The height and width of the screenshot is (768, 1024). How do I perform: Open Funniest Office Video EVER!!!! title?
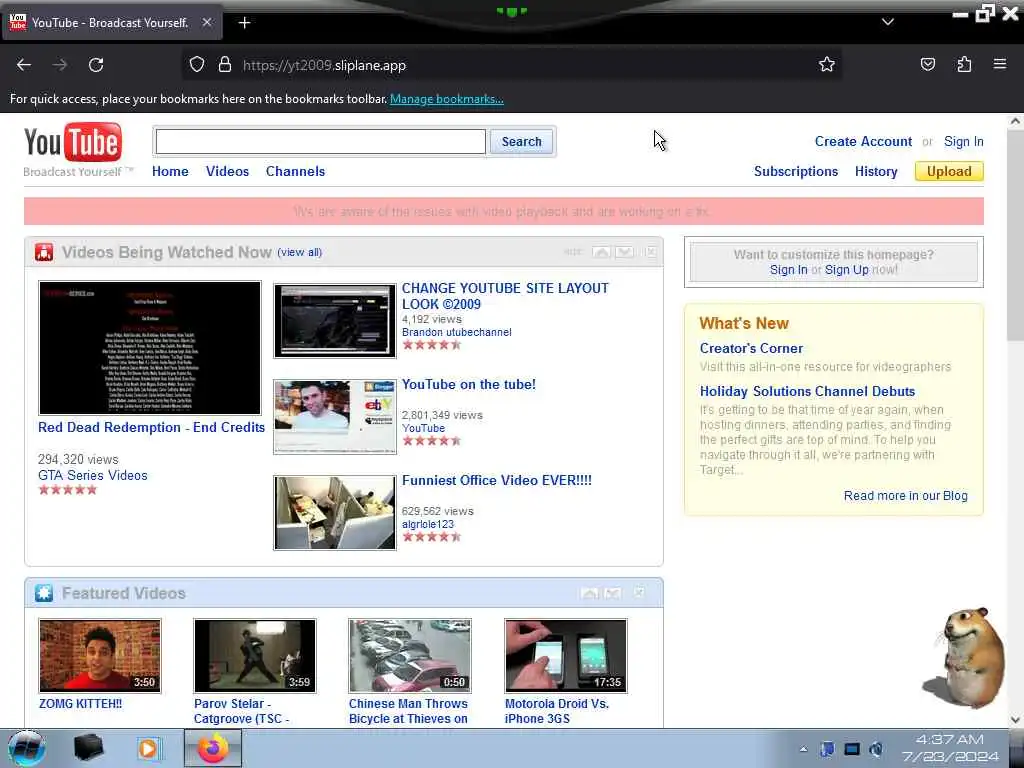point(496,480)
